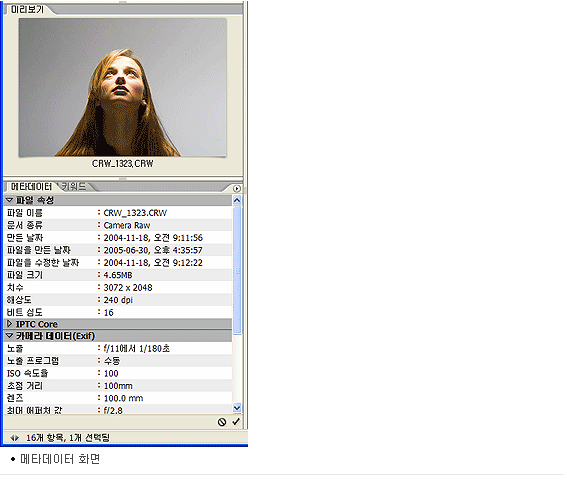Viewport: 567px width, 481px height.
Task: Click the preview image of the woman
Action: tap(123, 88)
